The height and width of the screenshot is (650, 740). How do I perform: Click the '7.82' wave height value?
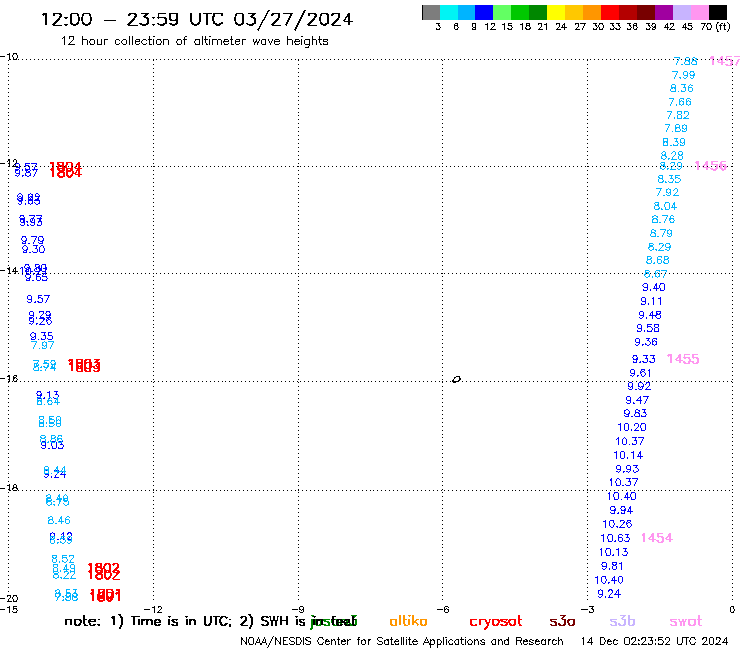[x=678, y=115]
